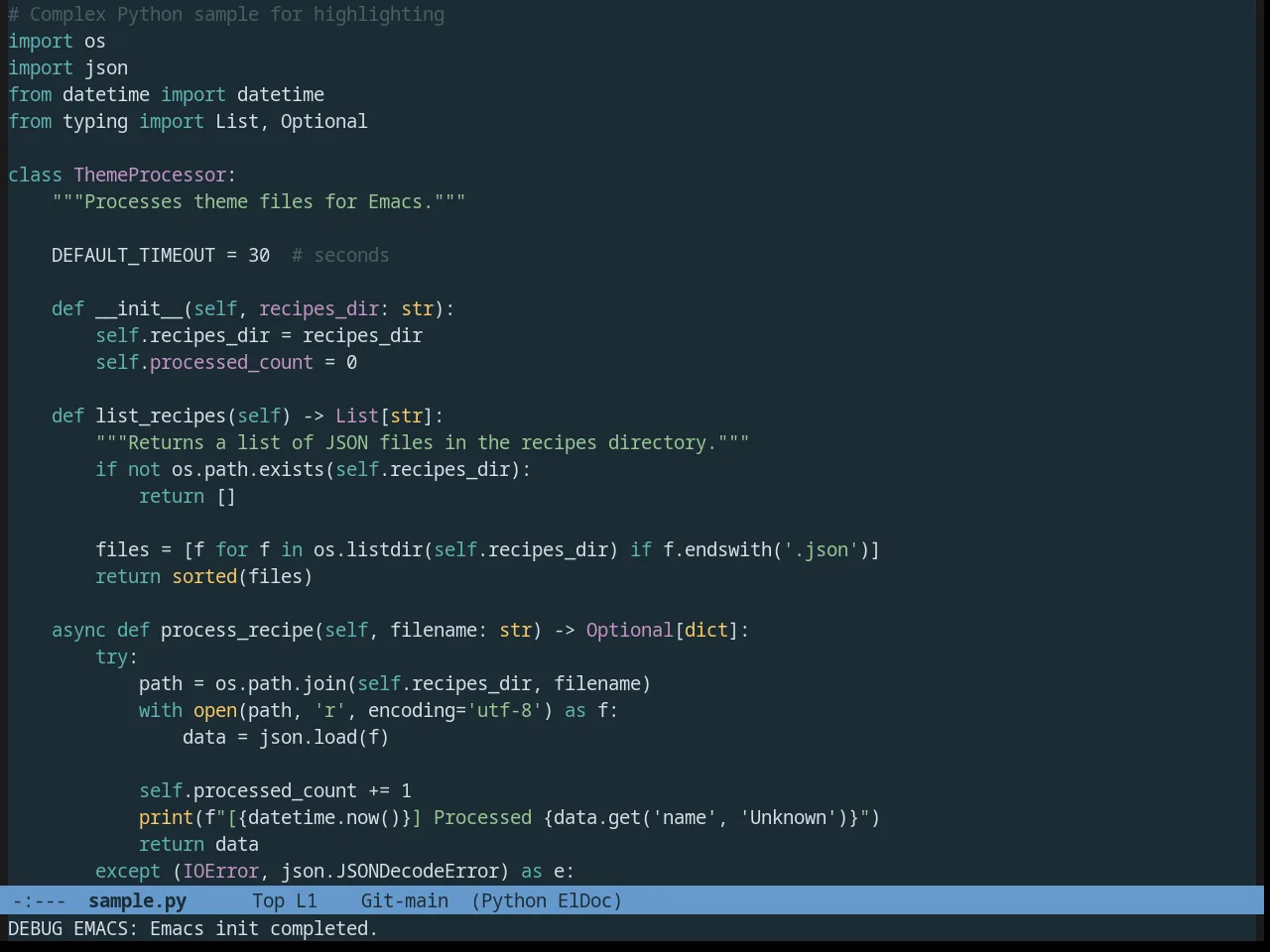The image size is (1270, 952).
Task: Click the Top position indicator in mode line
Action: [268, 900]
